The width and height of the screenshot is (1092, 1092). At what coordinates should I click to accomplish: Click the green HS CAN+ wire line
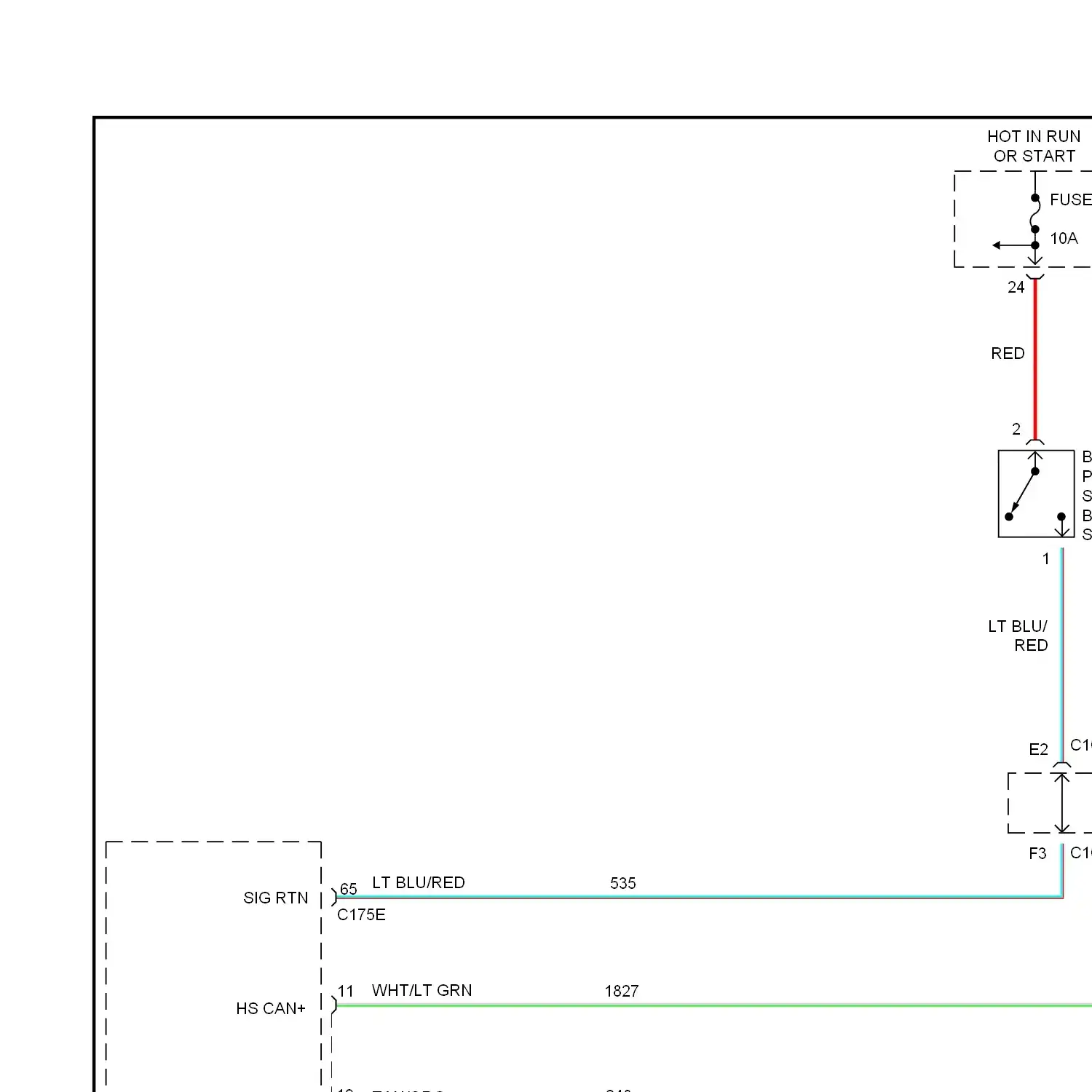click(x=713, y=1006)
